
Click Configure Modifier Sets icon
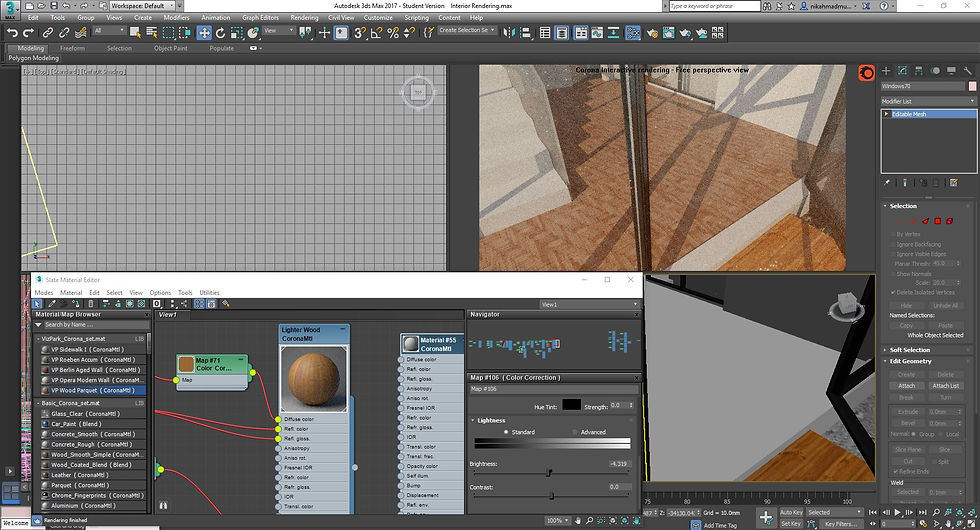tap(954, 182)
